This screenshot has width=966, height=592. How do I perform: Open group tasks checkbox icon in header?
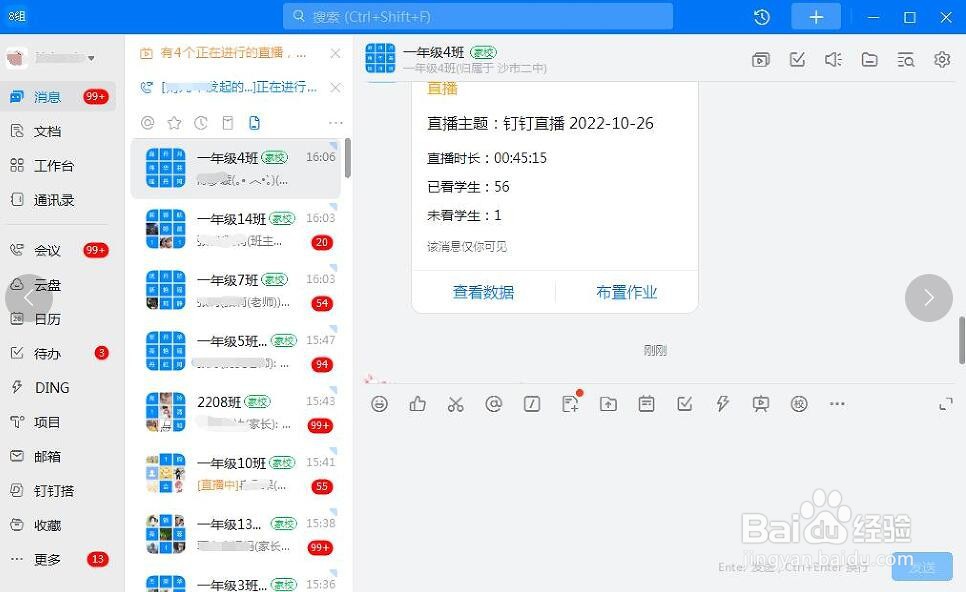[797, 59]
